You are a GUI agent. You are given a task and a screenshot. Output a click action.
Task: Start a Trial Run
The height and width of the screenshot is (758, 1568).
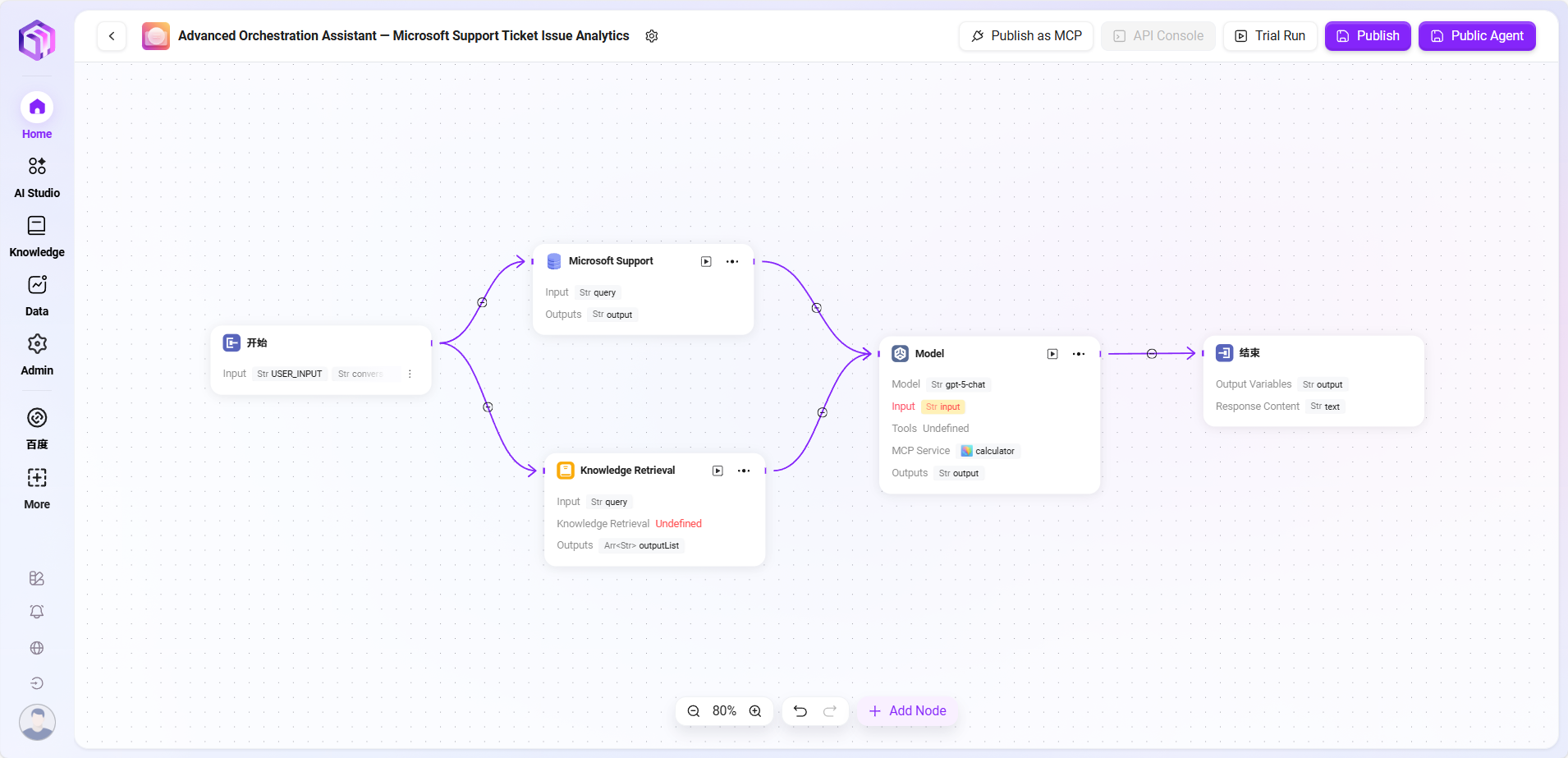coord(1270,36)
